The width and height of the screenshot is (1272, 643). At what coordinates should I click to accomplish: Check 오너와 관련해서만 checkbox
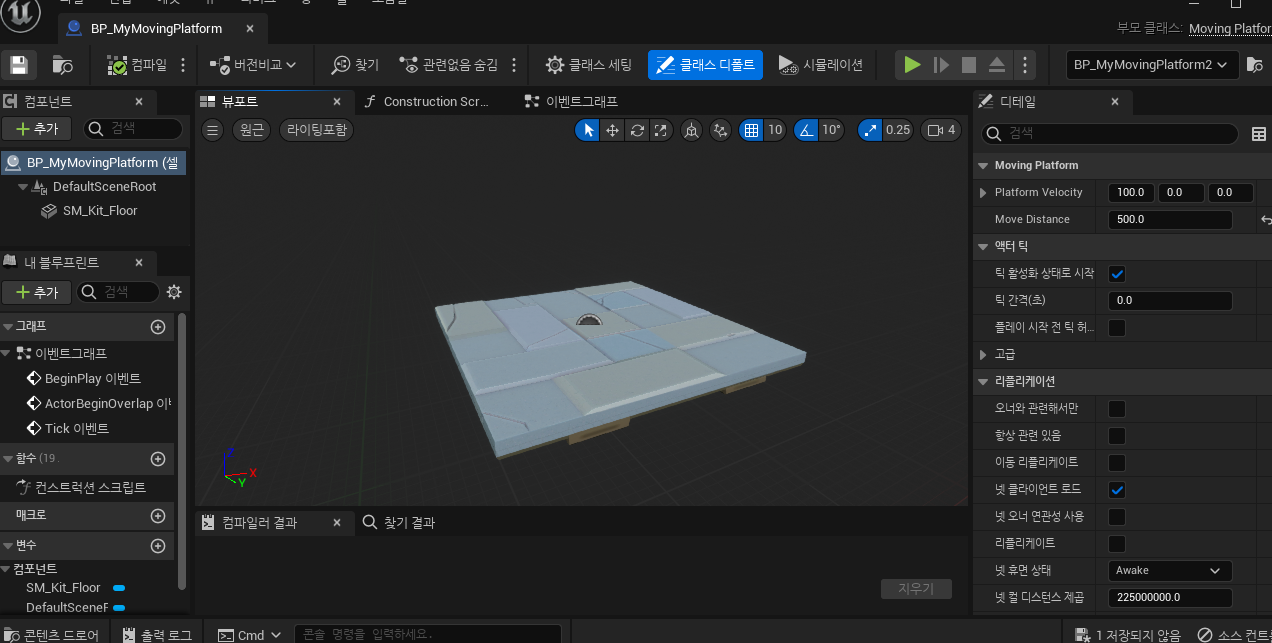1117,409
